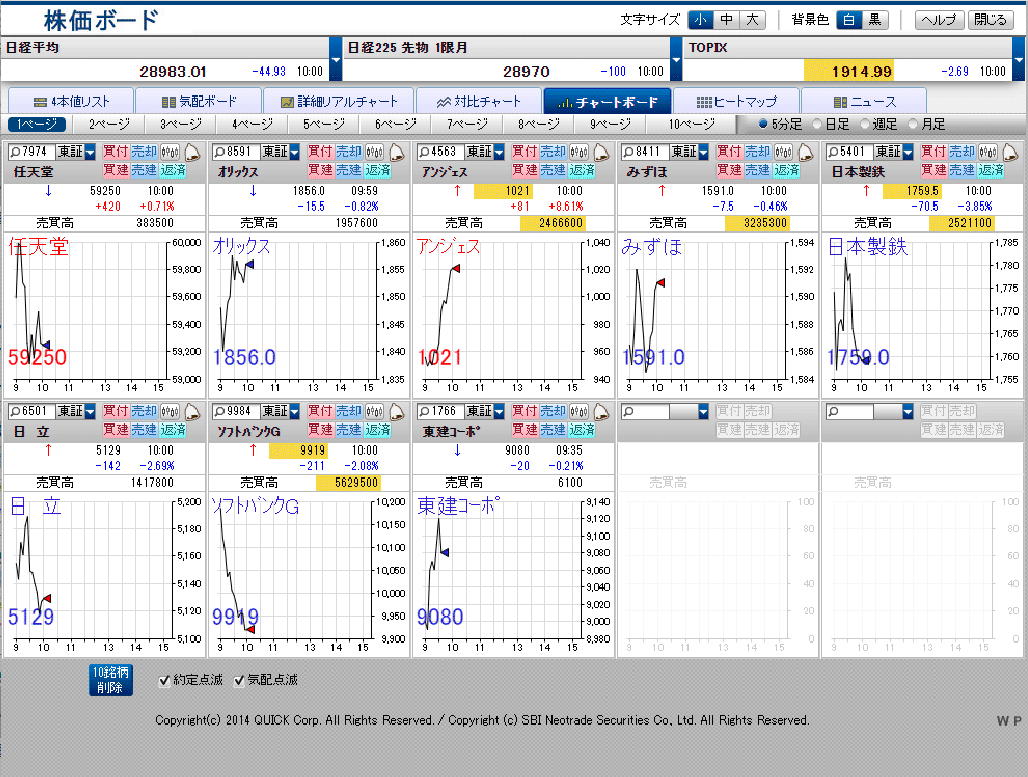This screenshot has height=777, width=1028.
Task: Toggle the 約定点滅 checkbox
Action: [165, 681]
